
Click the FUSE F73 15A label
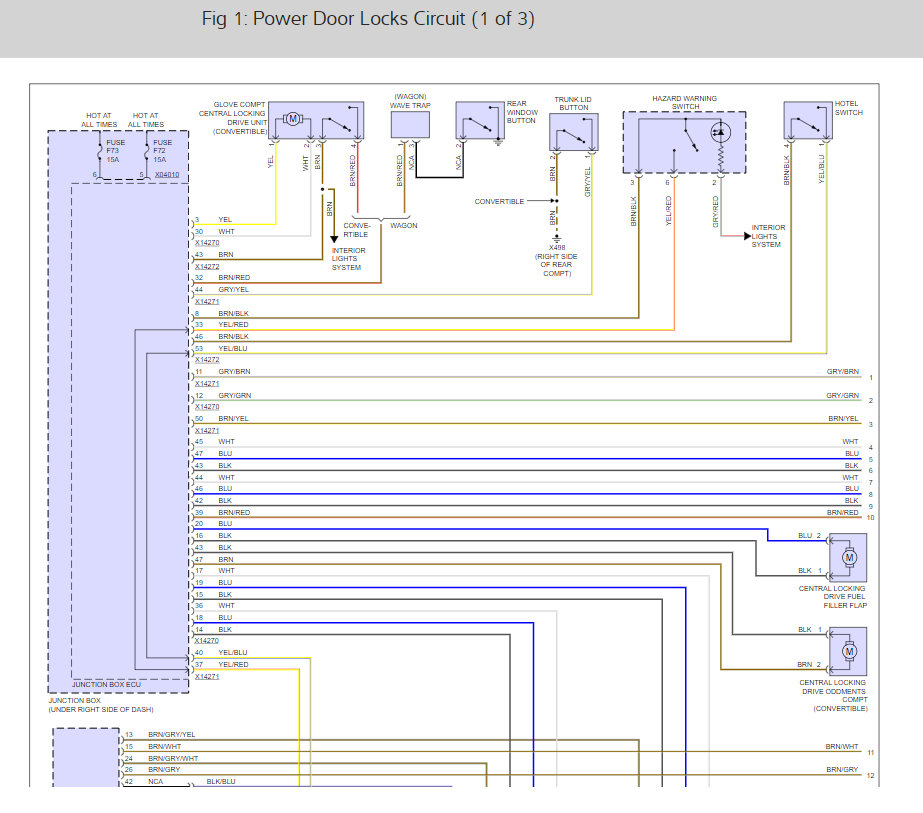point(115,151)
